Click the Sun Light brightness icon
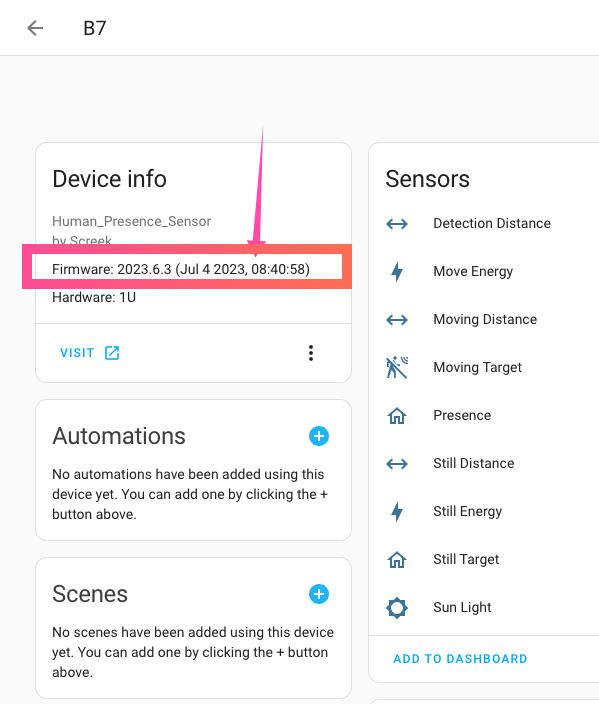This screenshot has width=599, height=704. 397,607
